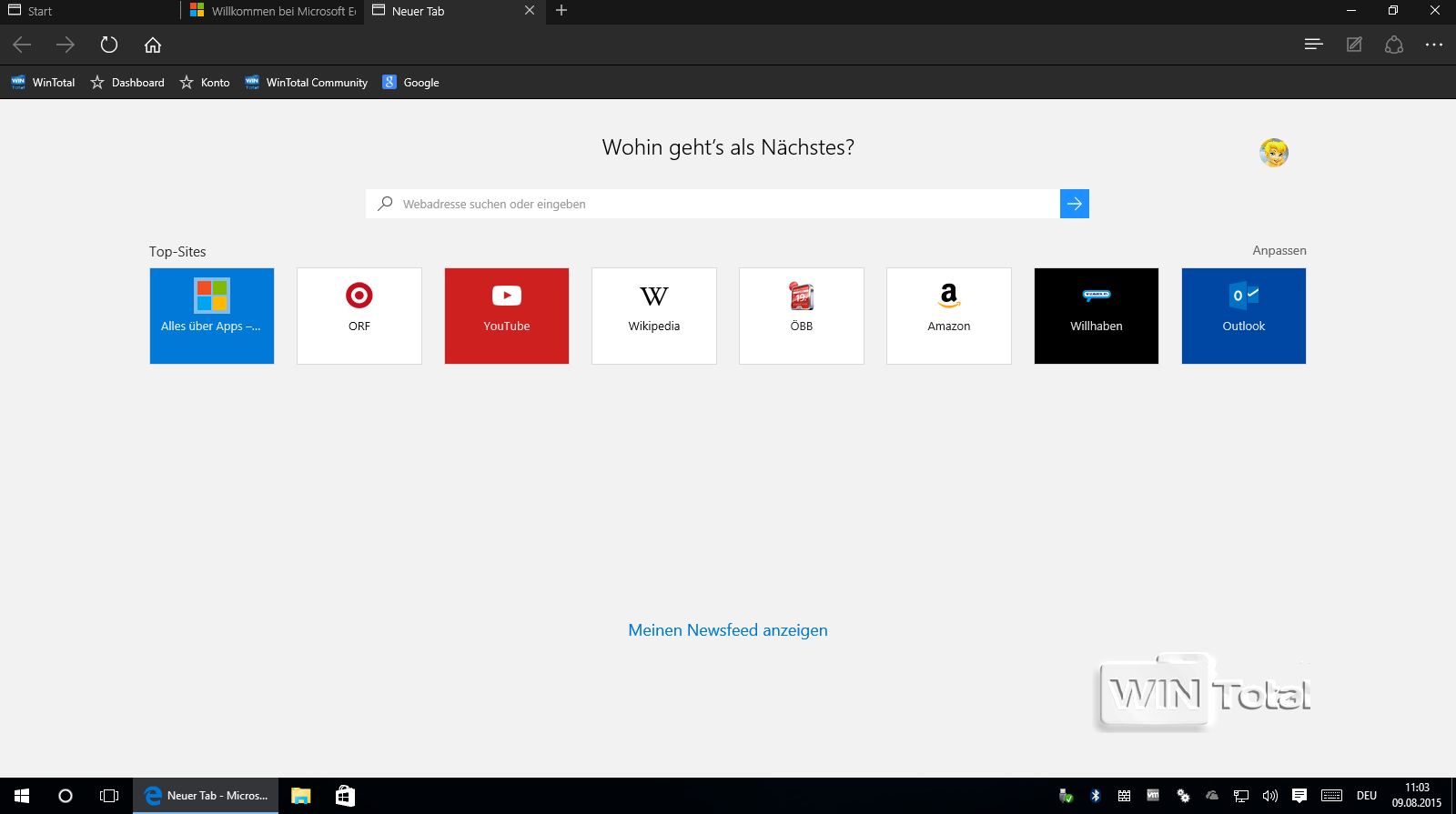Image resolution: width=1456 pixels, height=814 pixels.
Task: Click the DEU language indicator
Action: tap(1367, 796)
